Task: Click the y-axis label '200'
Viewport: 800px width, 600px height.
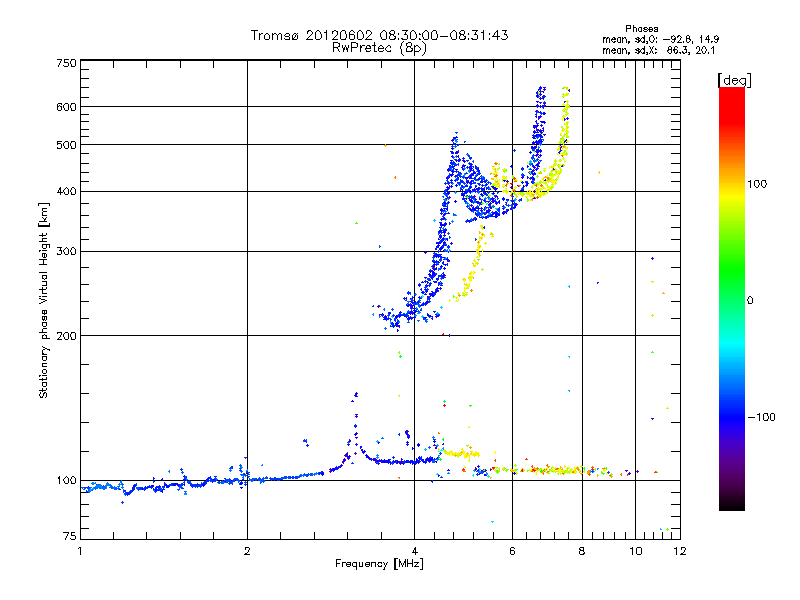Action: click(66, 336)
